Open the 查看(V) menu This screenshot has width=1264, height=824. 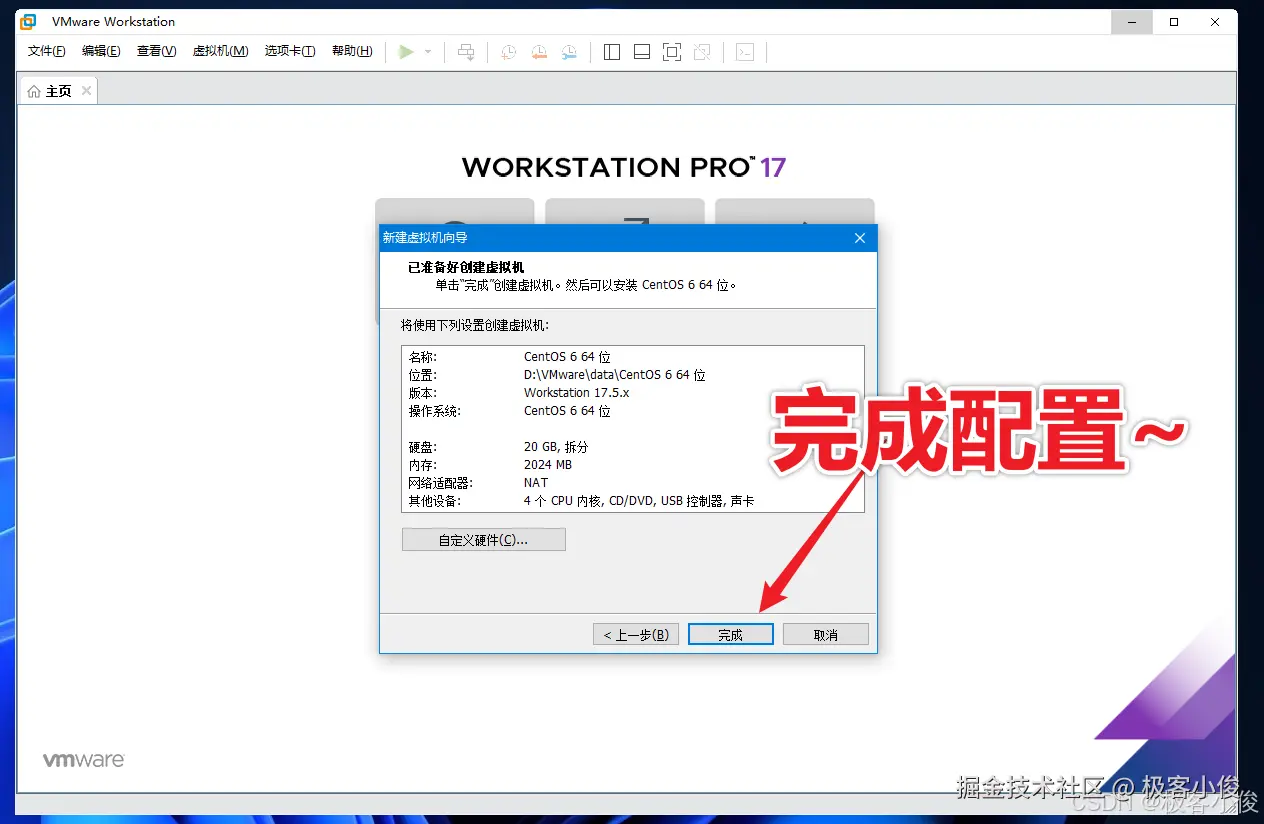pos(157,51)
